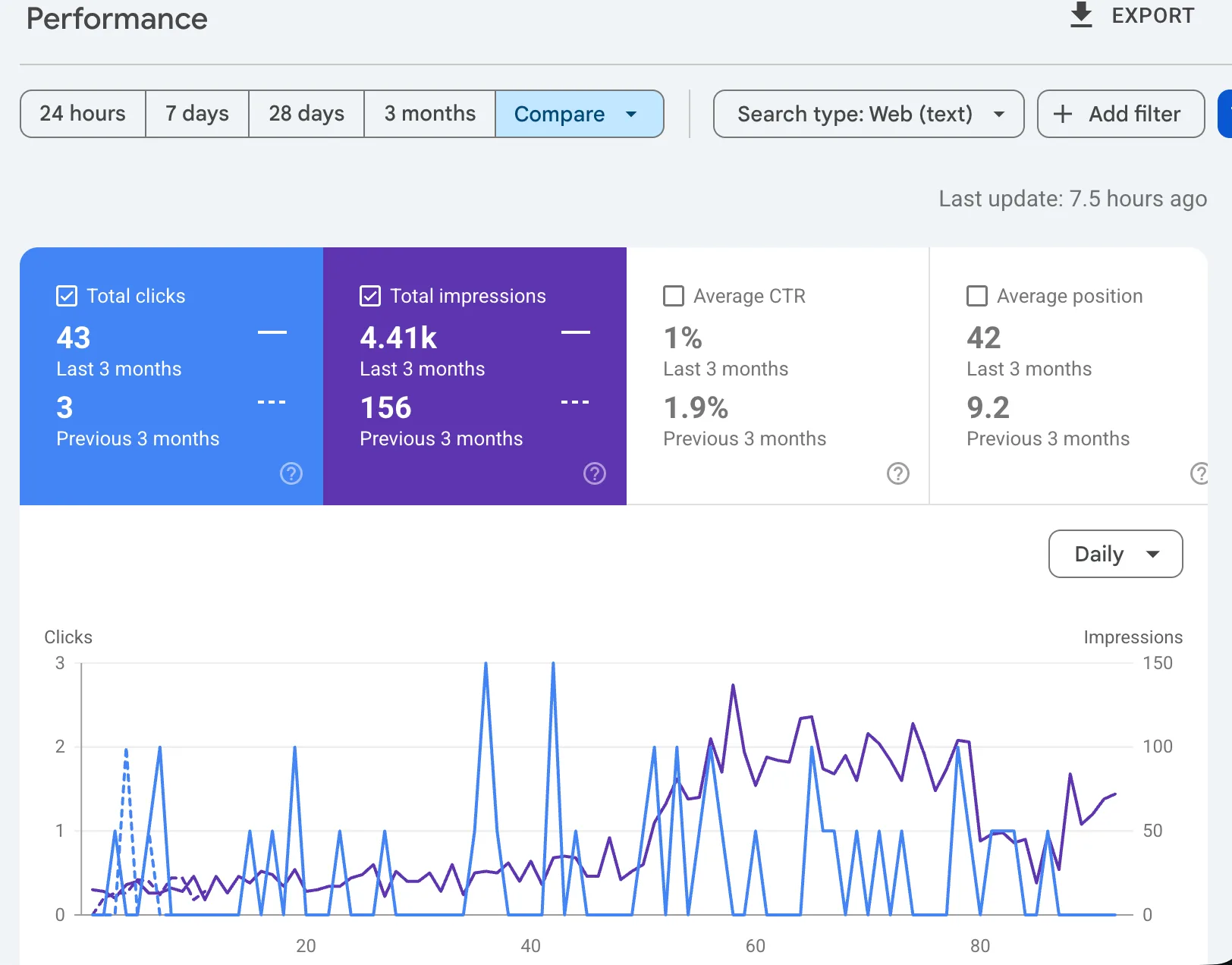Click the EXPORT button label
This screenshot has width=1232, height=965.
click(x=1153, y=15)
